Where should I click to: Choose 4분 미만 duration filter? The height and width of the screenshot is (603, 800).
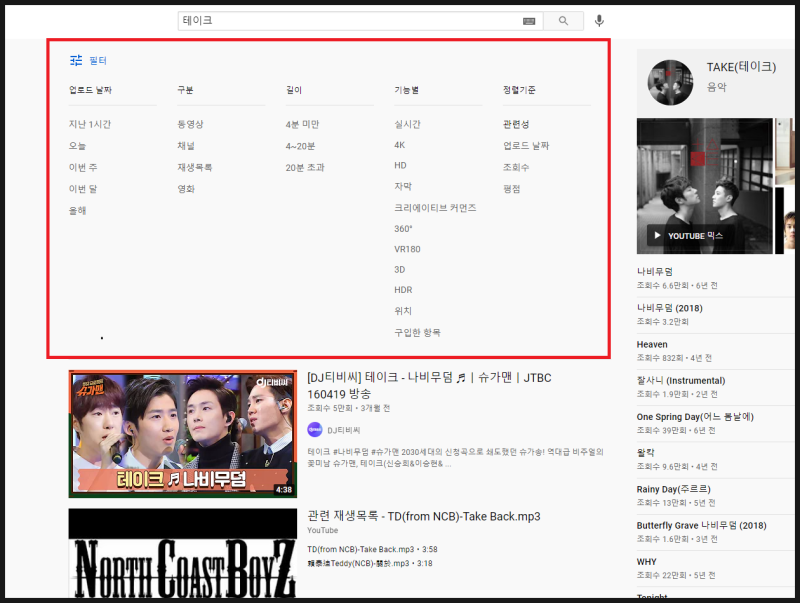click(x=303, y=124)
